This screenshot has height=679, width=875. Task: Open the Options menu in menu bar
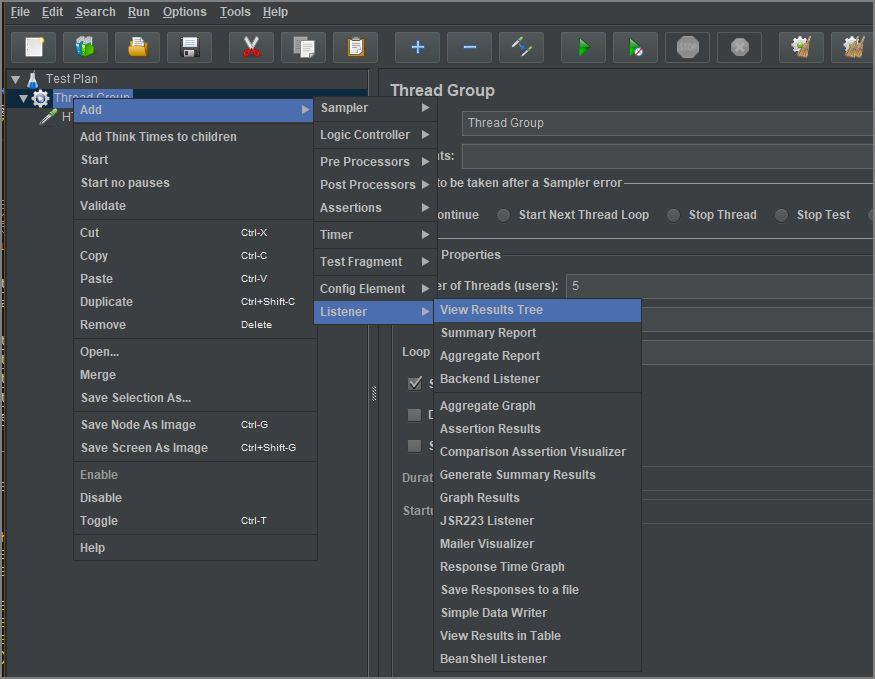point(184,12)
